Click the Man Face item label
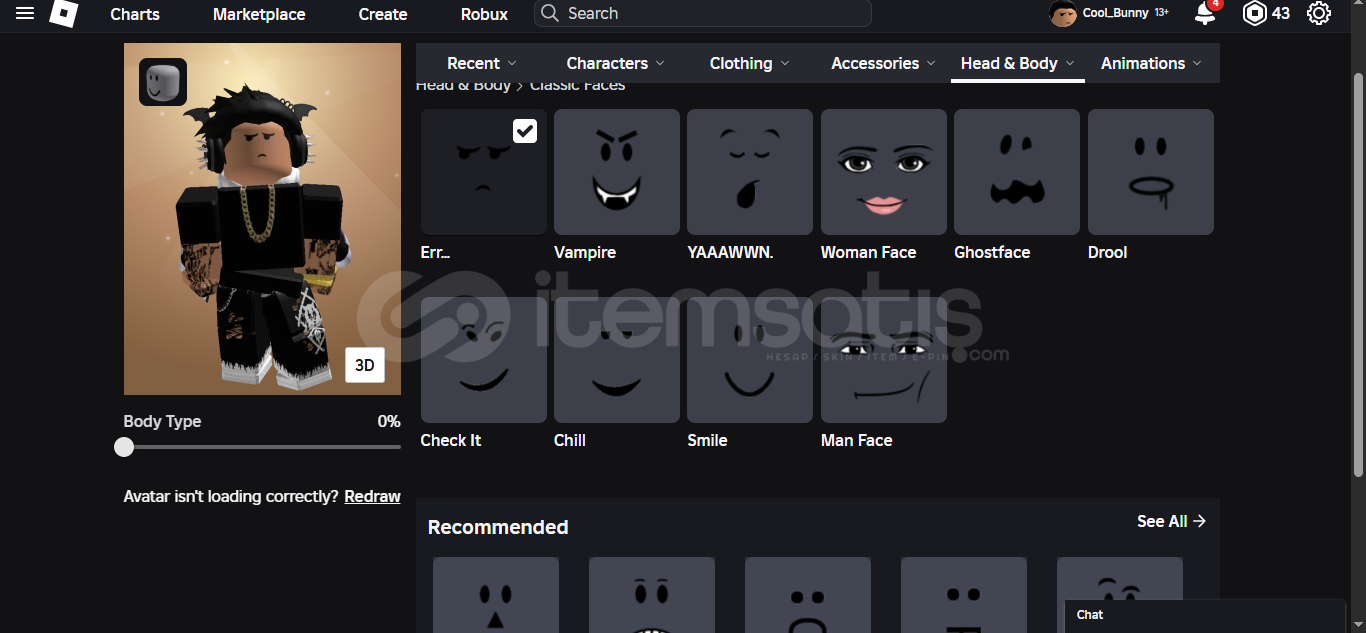The width and height of the screenshot is (1366, 633). [x=857, y=440]
